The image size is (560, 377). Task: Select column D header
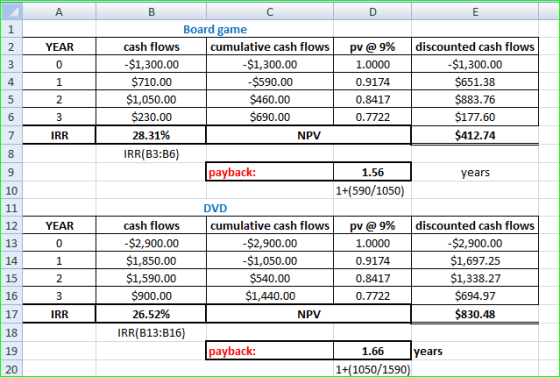click(372, 11)
